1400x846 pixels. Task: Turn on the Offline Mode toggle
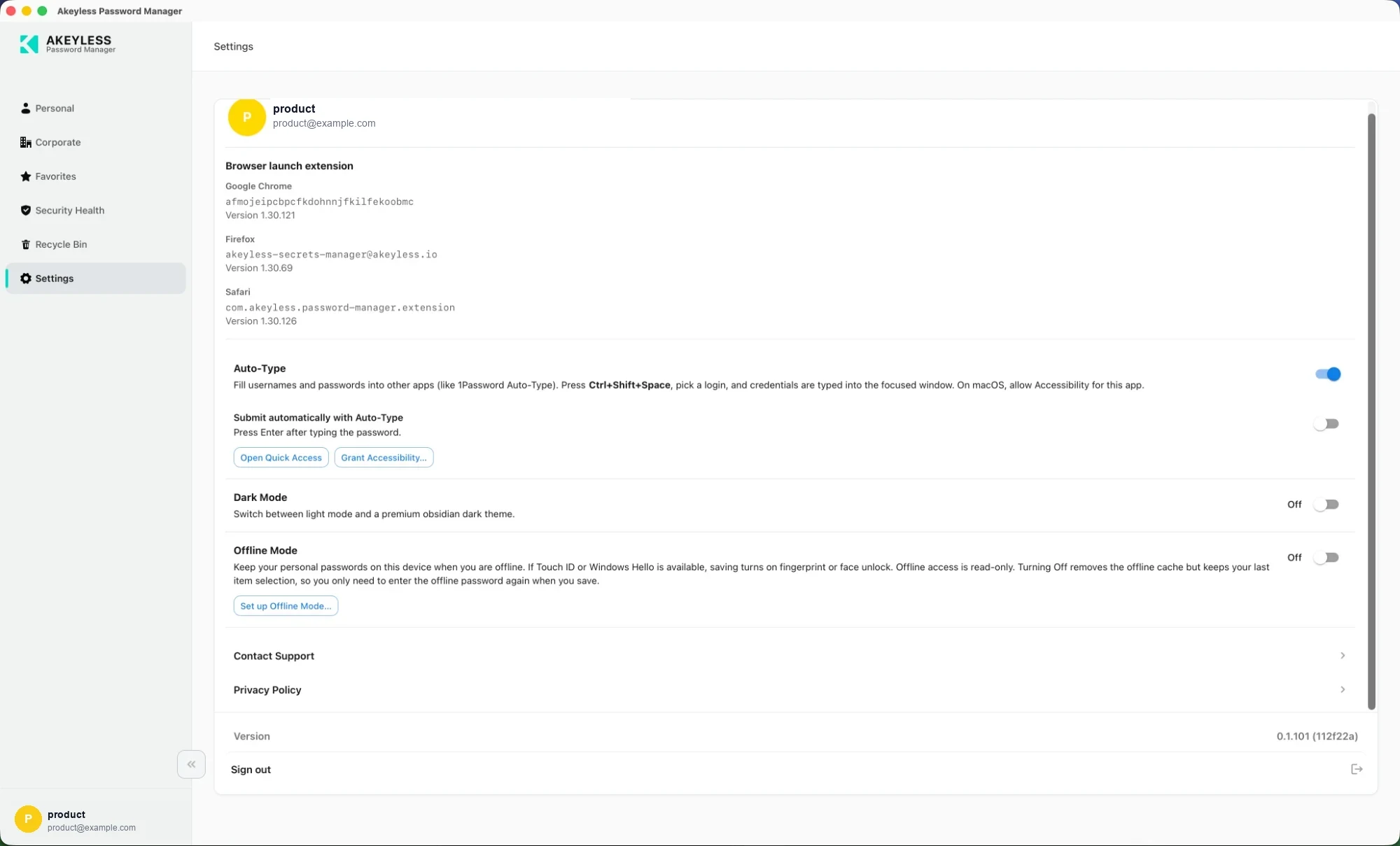[1326, 558]
